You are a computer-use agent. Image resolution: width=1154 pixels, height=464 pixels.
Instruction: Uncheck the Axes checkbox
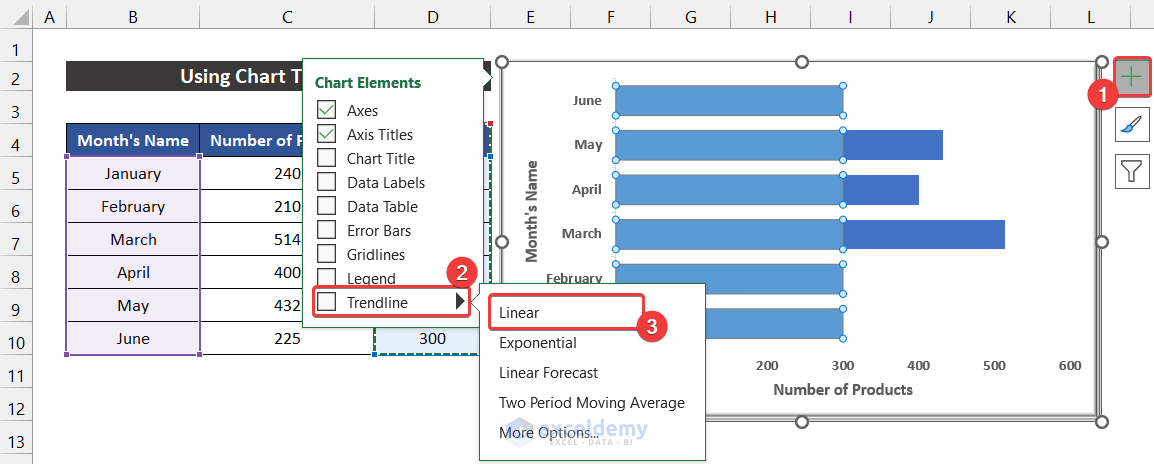tap(327, 111)
